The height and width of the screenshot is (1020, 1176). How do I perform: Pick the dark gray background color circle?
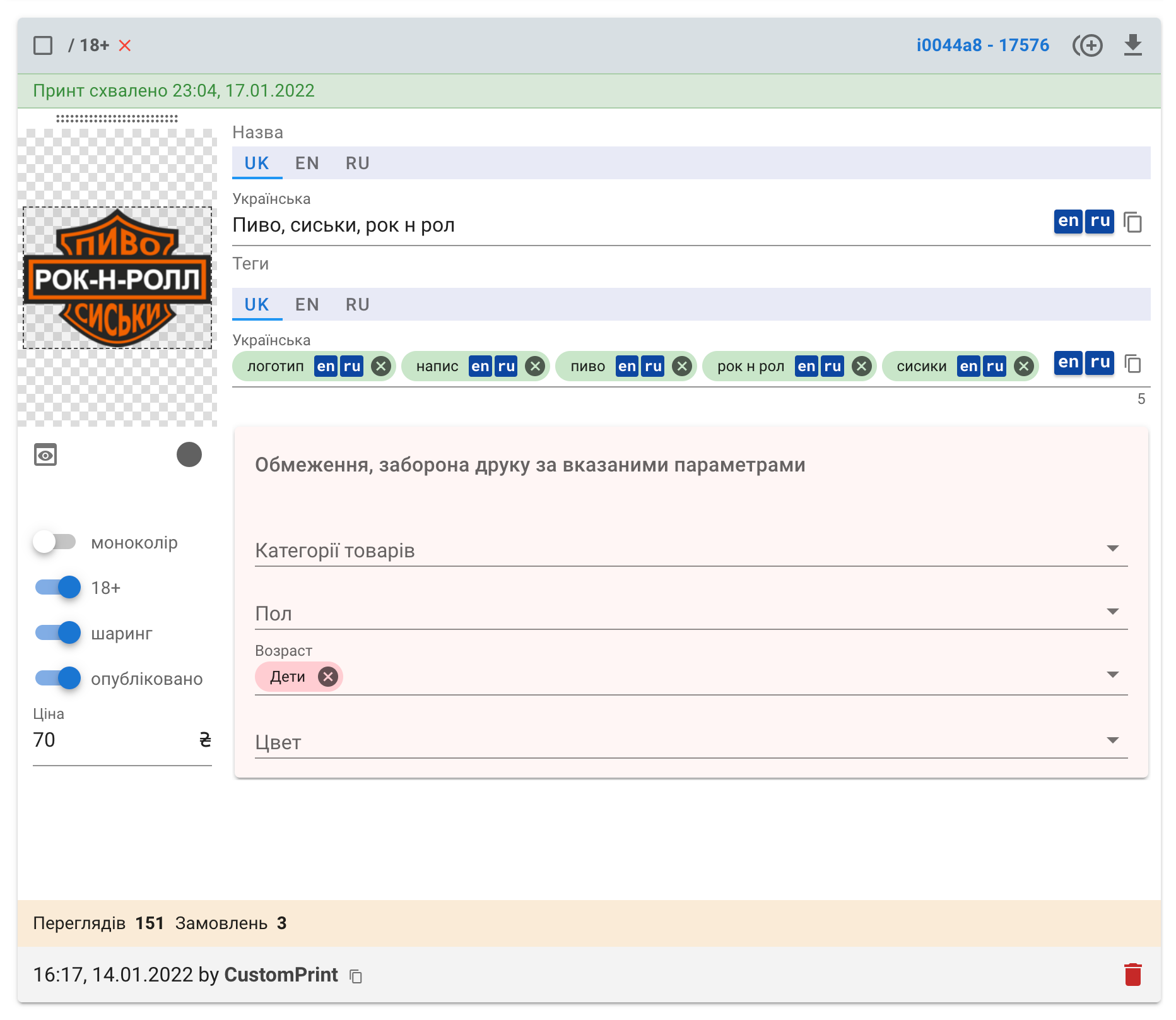tap(189, 454)
